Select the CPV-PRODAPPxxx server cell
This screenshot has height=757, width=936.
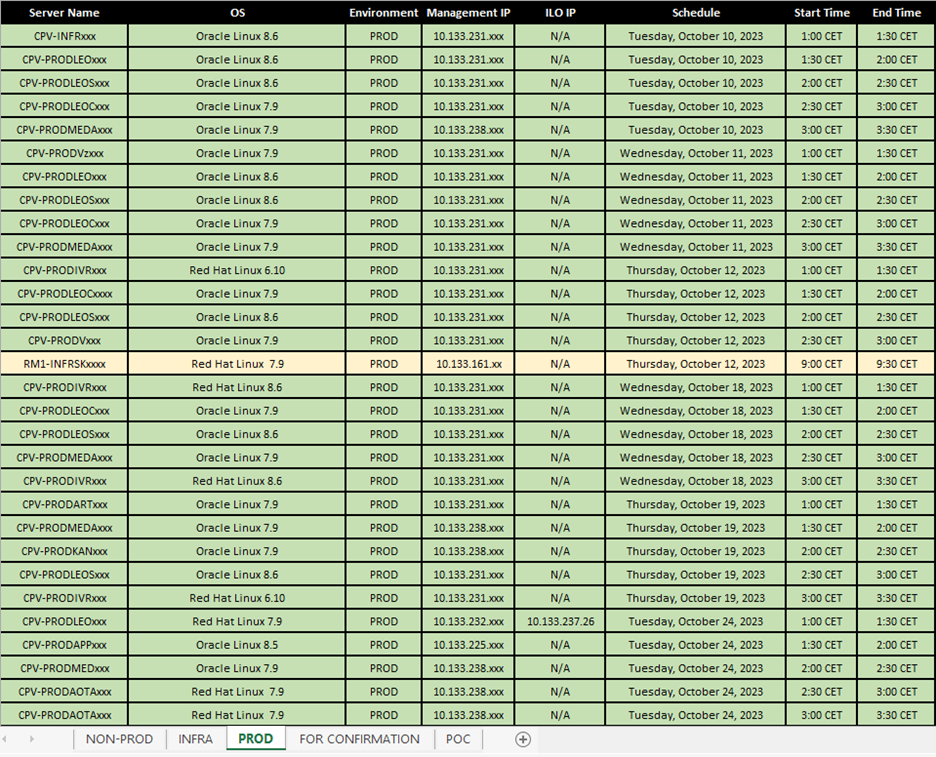pyautogui.click(x=64, y=645)
